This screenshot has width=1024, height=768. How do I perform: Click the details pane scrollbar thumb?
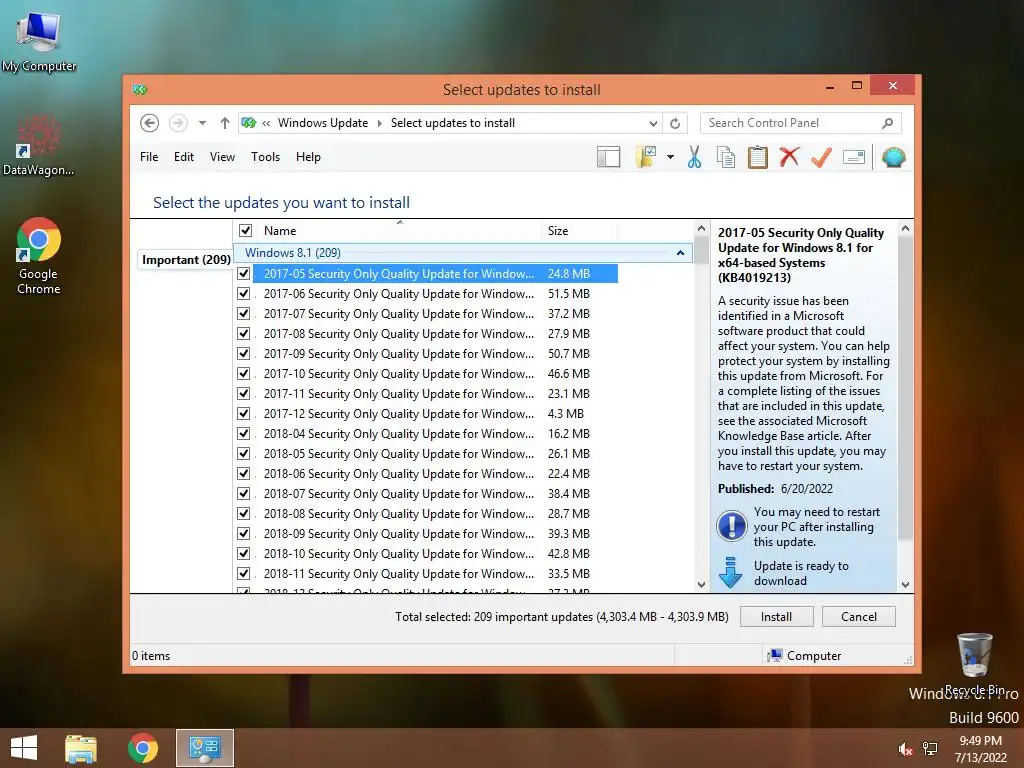[x=905, y=388]
